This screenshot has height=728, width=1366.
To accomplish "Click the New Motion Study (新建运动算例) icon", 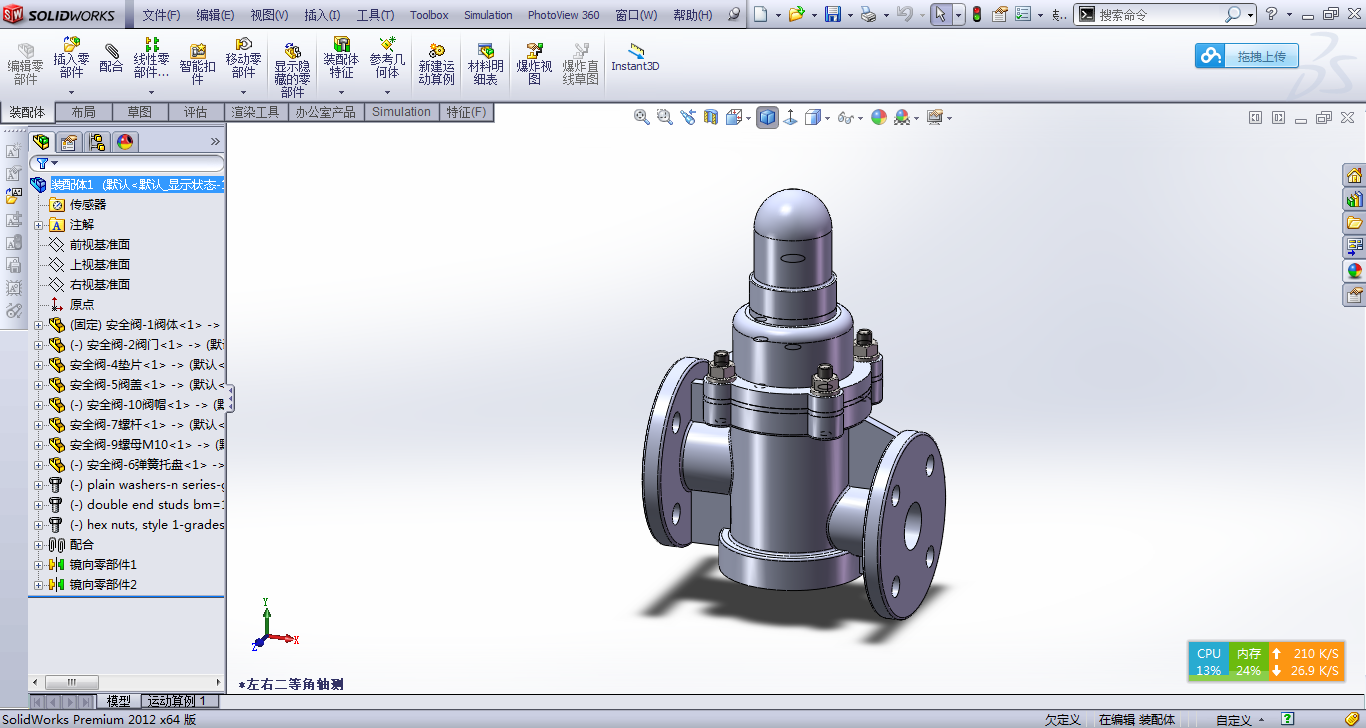I will (x=436, y=63).
